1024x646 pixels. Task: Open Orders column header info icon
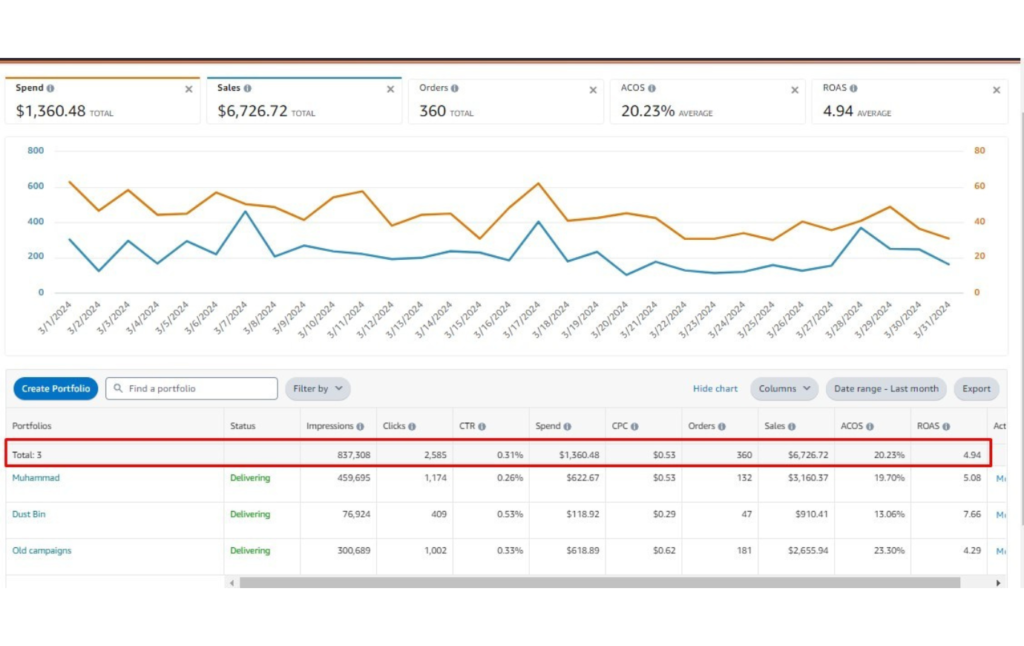[722, 427]
